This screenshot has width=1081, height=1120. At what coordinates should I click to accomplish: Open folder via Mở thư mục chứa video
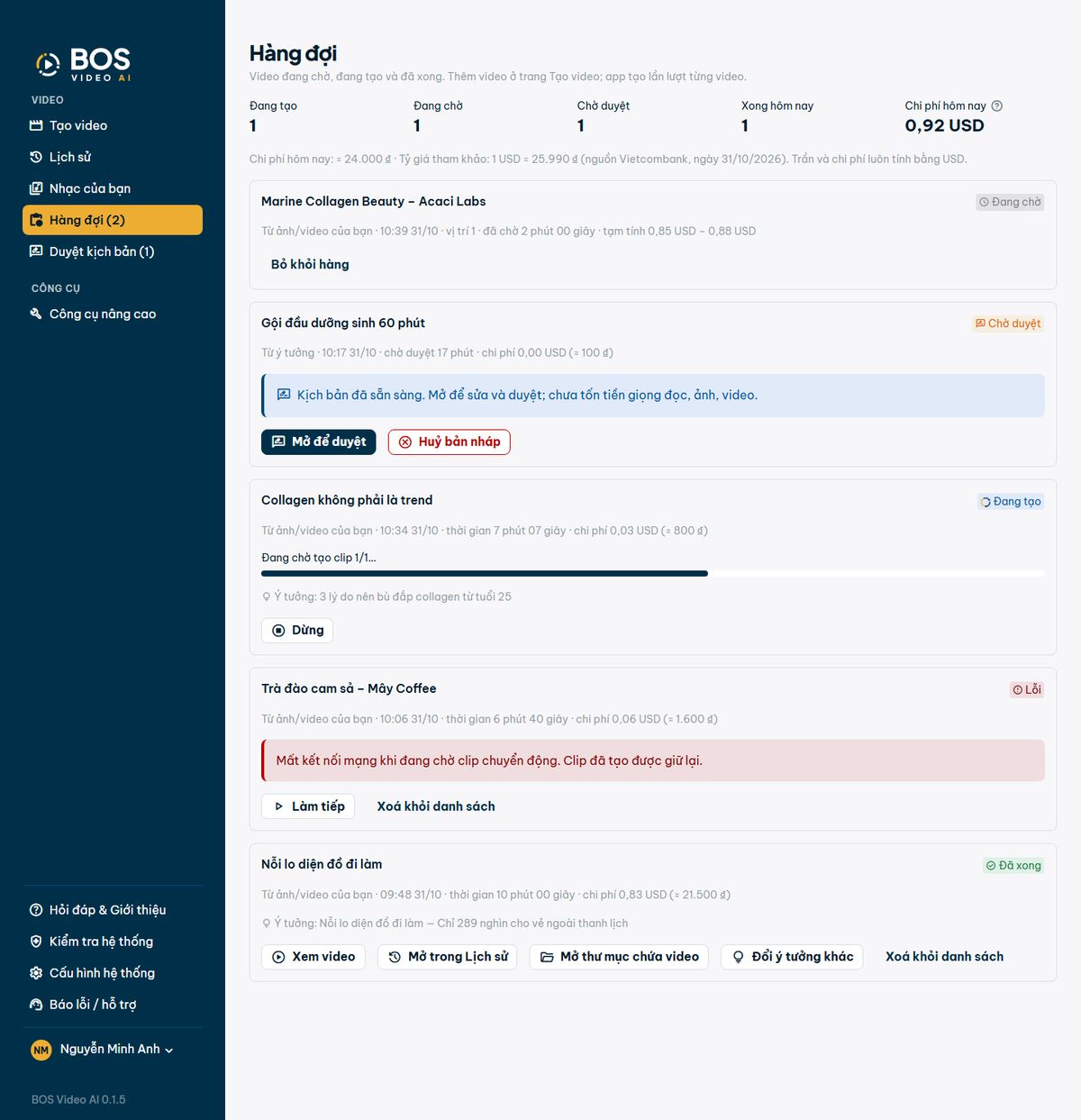point(619,957)
